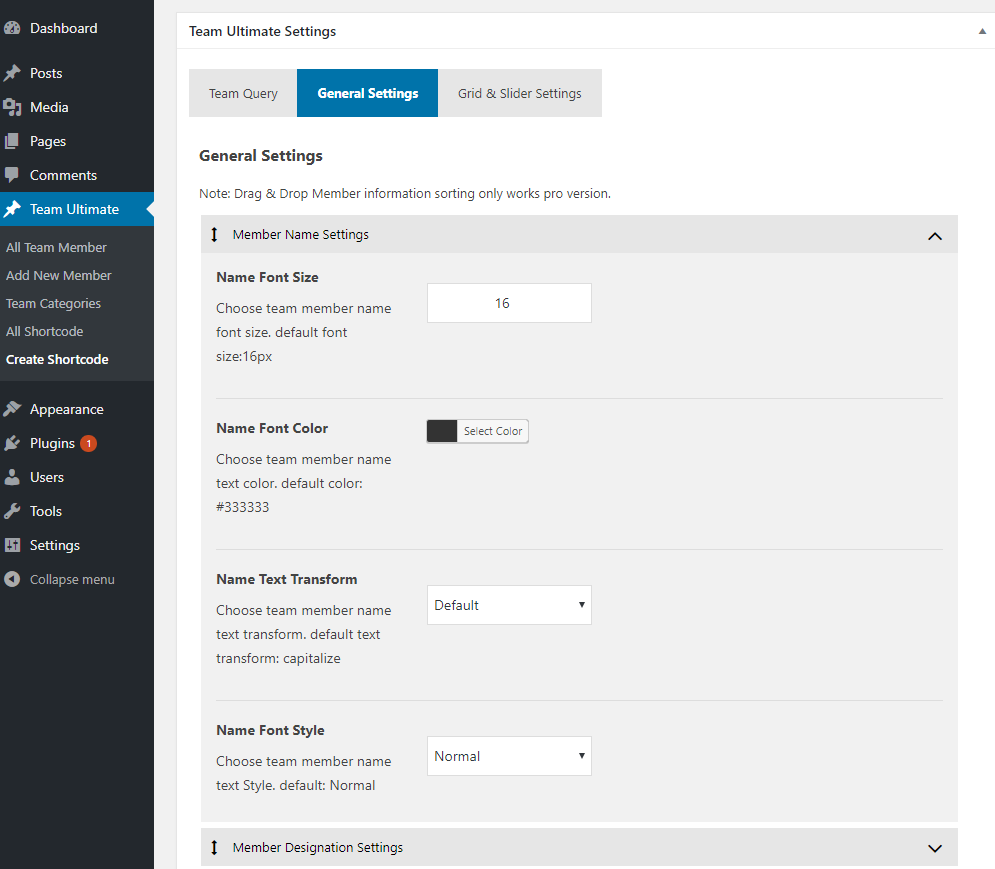995x869 pixels.
Task: Collapse the admin sidebar menu
Action: pyautogui.click(x=58, y=579)
